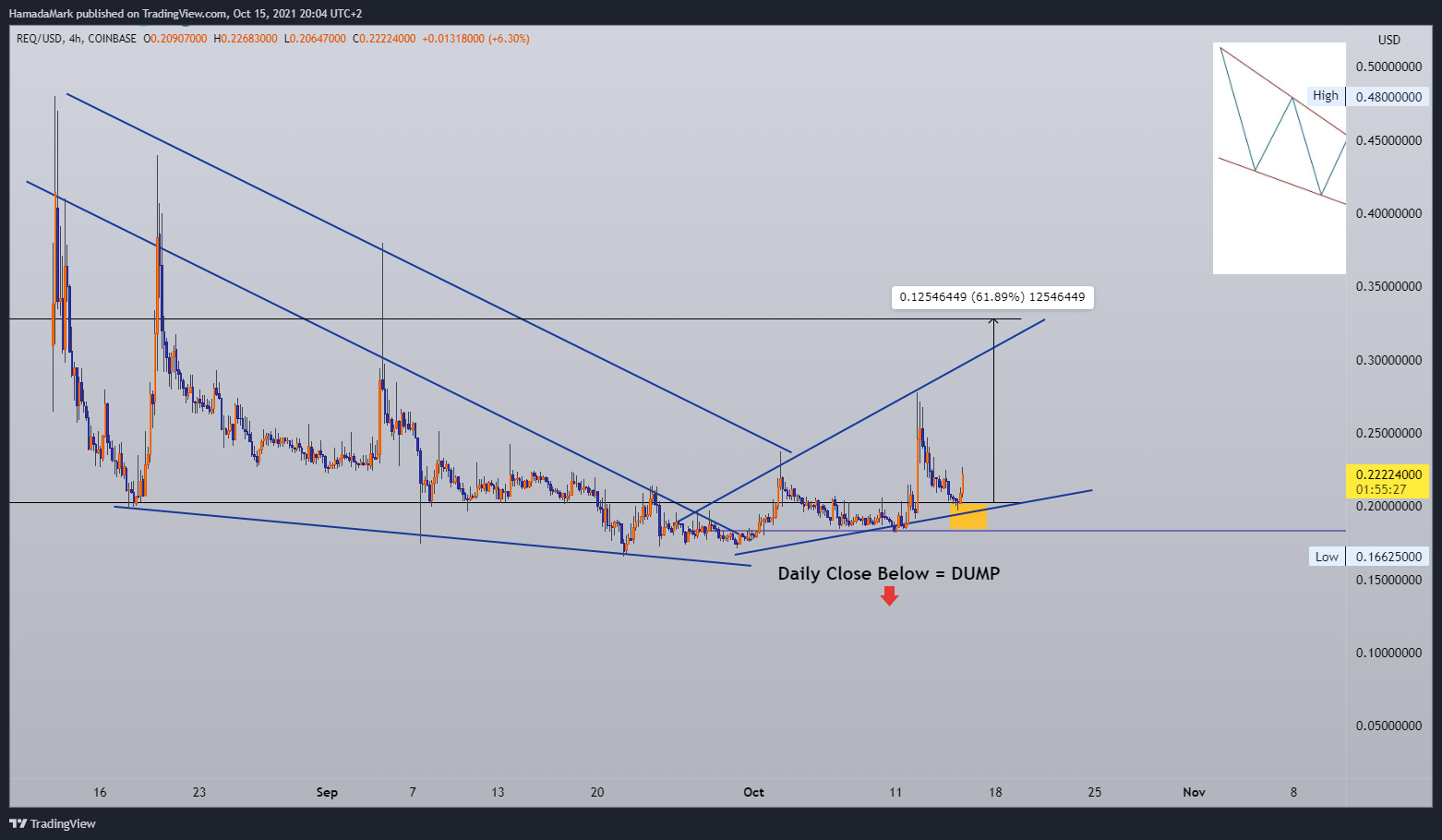The height and width of the screenshot is (840, 1442).
Task: Click the '16' date on time axis
Action: coord(100,792)
